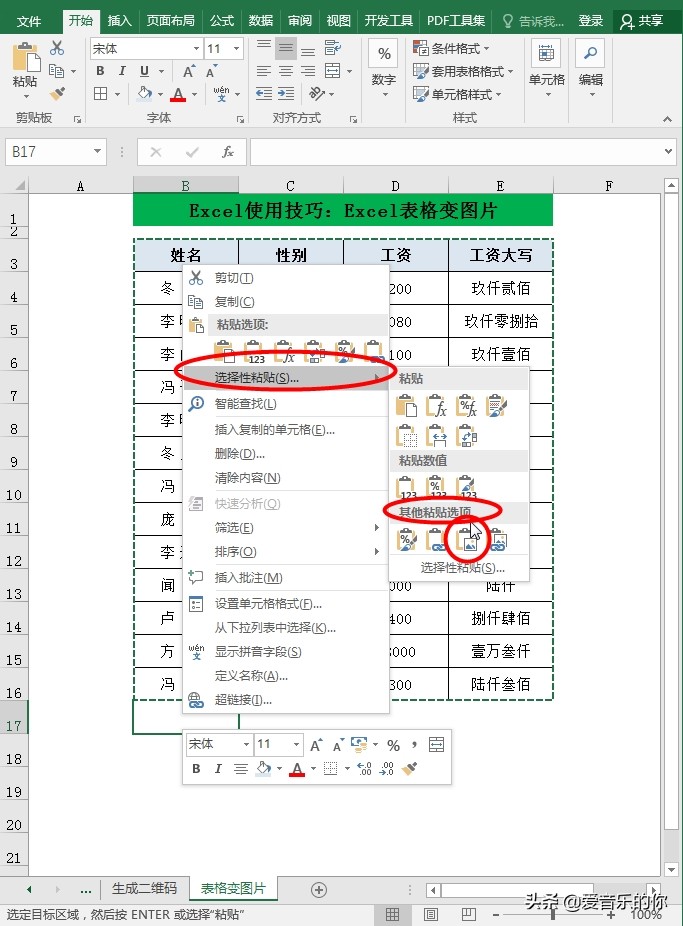Click the Paste Formulas fx icon in submenu
Image resolution: width=683 pixels, height=926 pixels.
point(436,406)
